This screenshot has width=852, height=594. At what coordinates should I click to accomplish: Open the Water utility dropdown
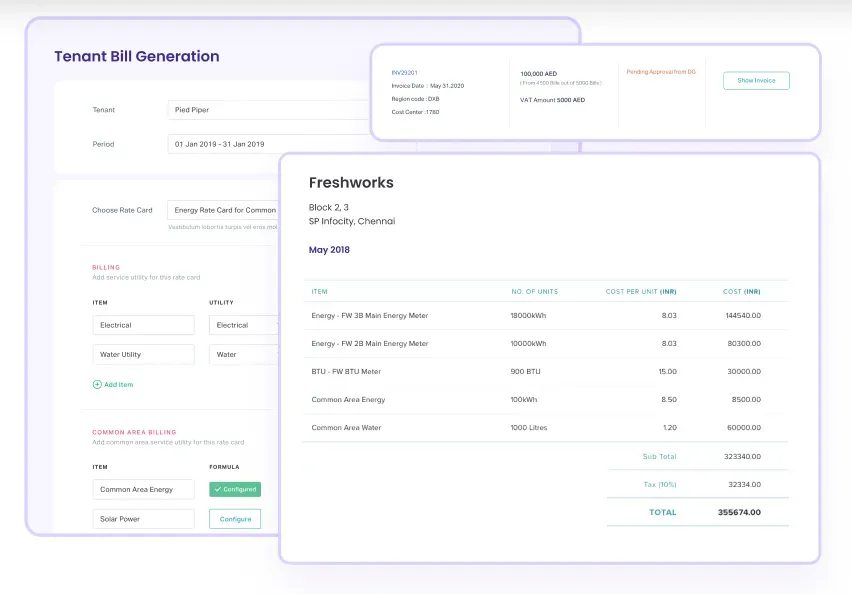pyautogui.click(x=243, y=354)
